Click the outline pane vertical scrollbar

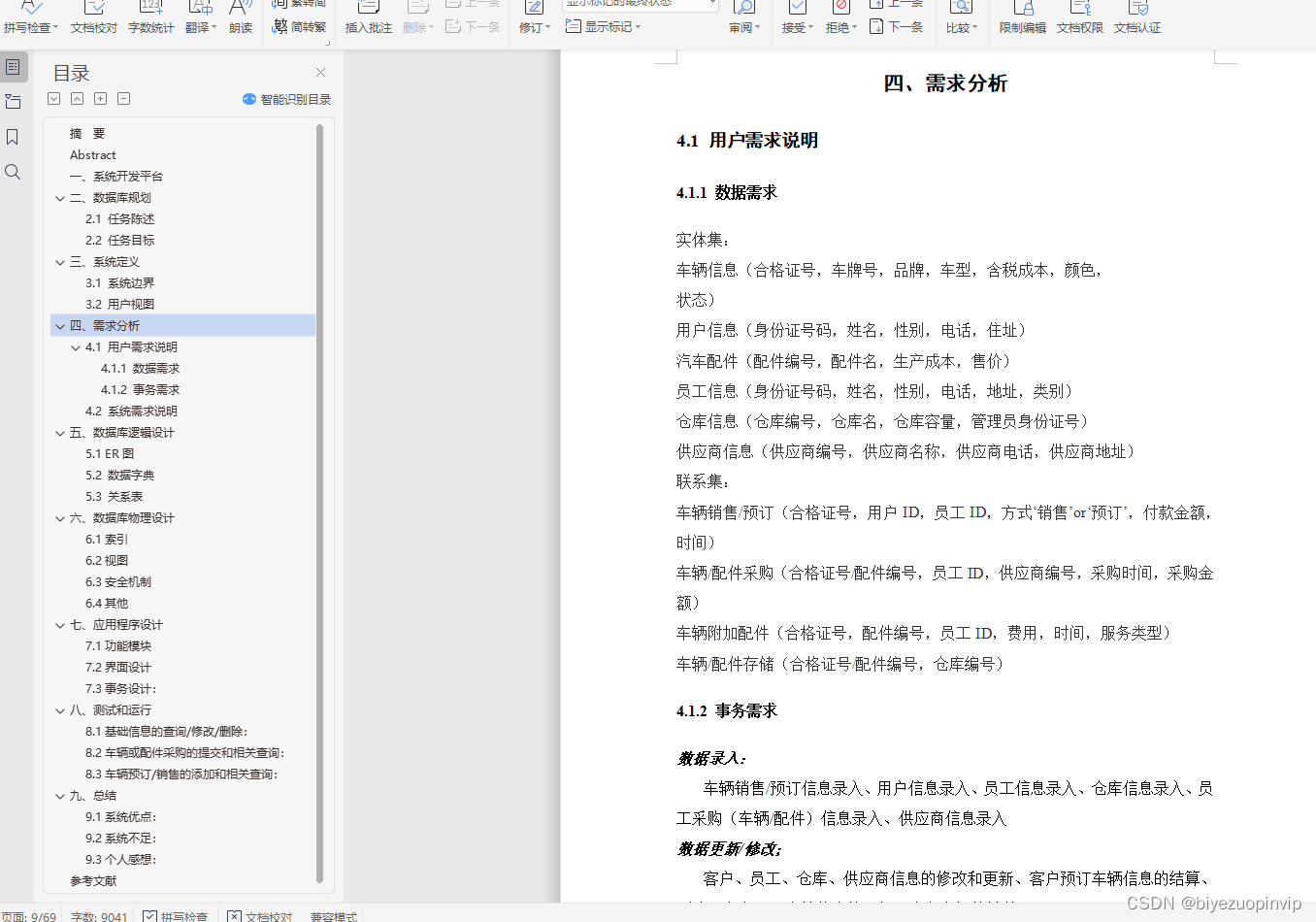pos(319,503)
